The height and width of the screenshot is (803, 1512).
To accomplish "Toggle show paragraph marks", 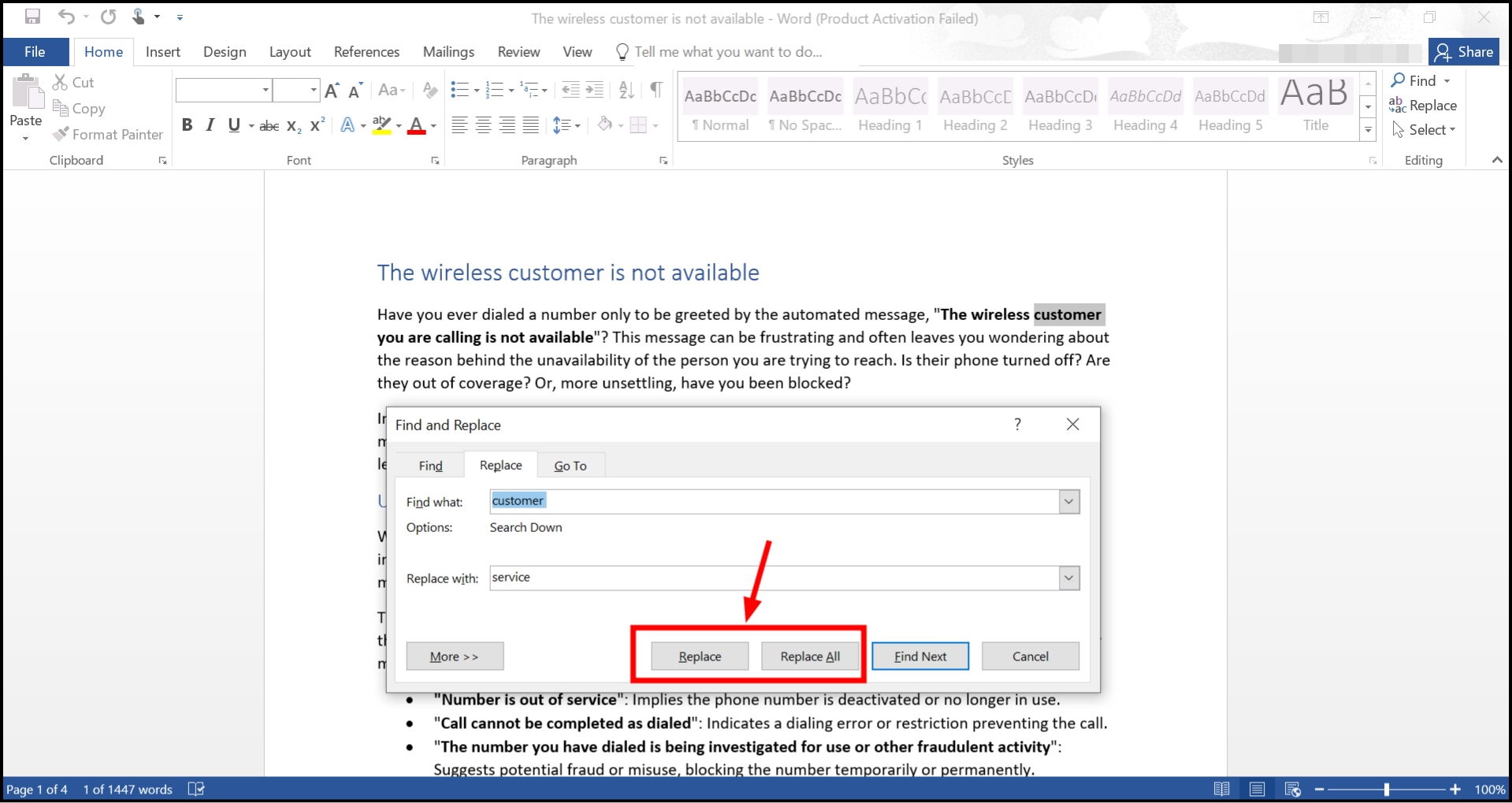I will click(x=656, y=90).
